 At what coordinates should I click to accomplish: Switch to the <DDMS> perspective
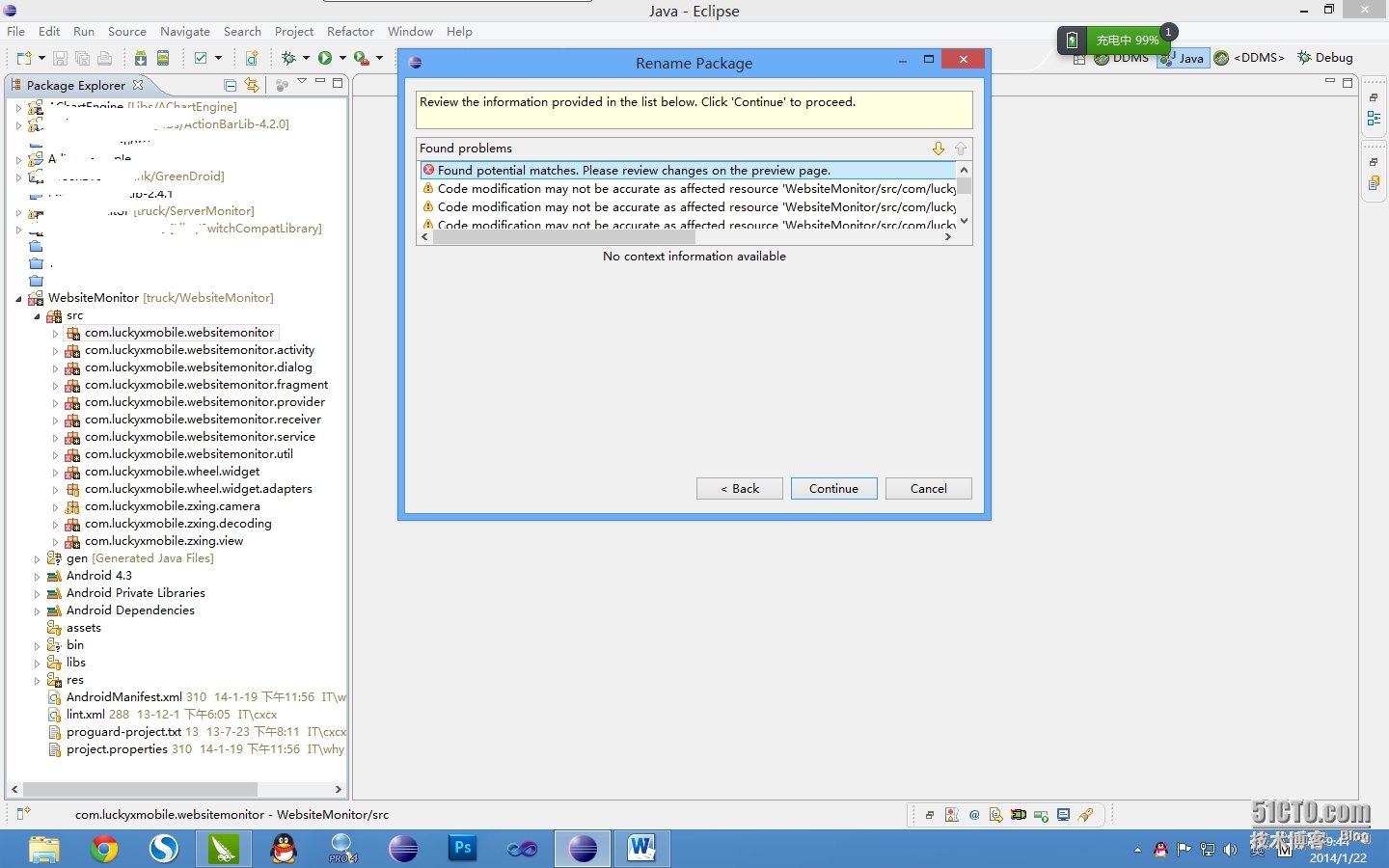1249,58
